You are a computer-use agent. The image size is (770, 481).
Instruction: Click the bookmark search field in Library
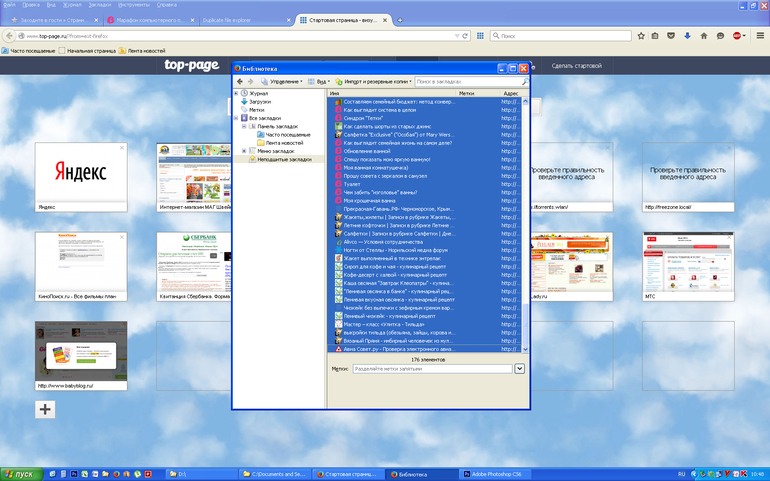click(x=466, y=81)
